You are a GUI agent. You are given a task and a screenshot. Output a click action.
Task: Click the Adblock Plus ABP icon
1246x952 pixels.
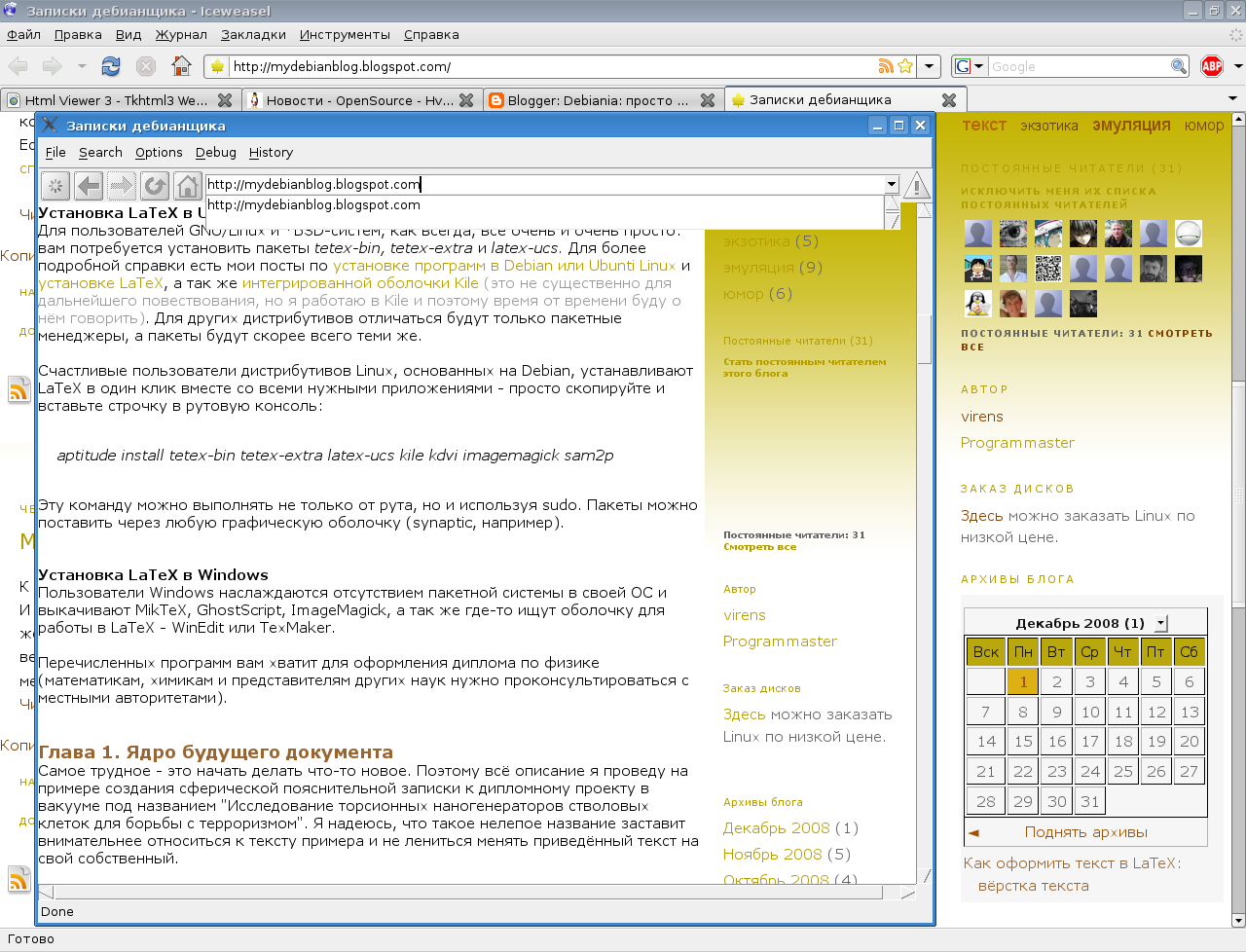pos(1212,66)
